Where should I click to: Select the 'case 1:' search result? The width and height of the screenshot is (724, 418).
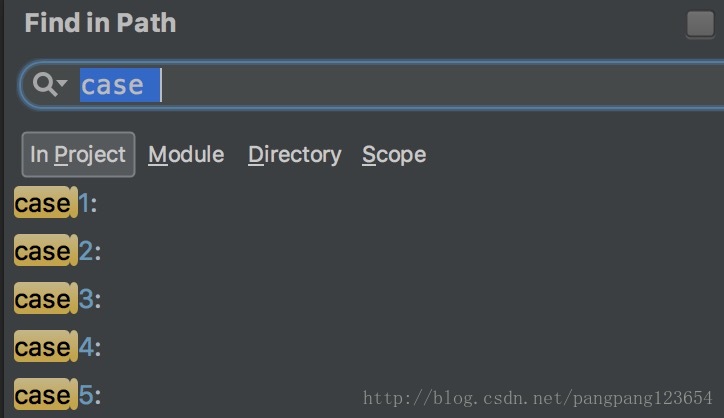coord(56,203)
